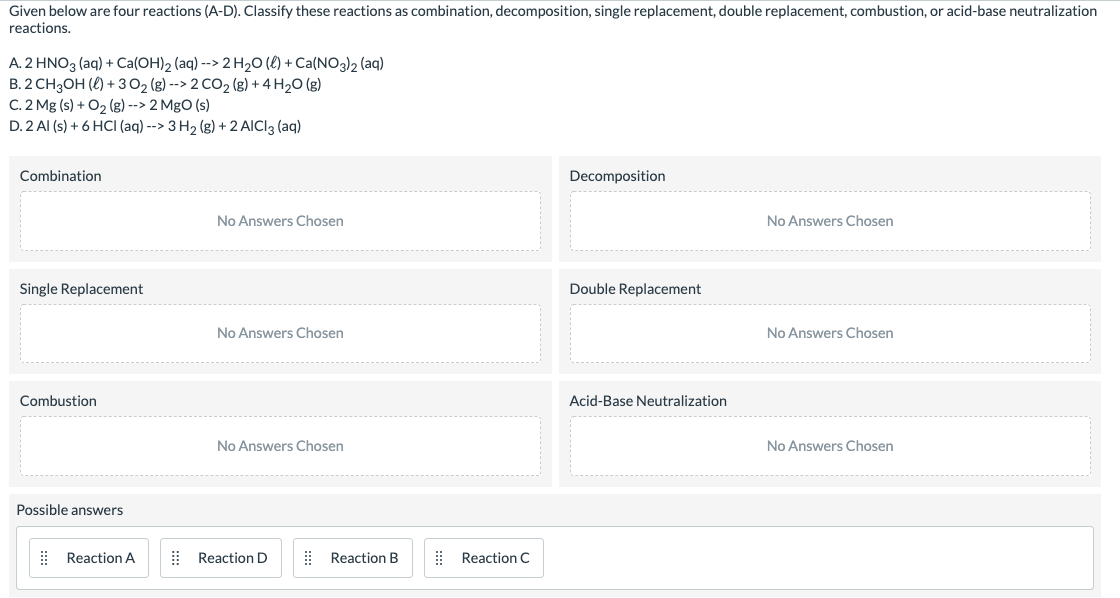Click the Acid-Base Neutralization heading
1120x598 pixels.
point(648,401)
